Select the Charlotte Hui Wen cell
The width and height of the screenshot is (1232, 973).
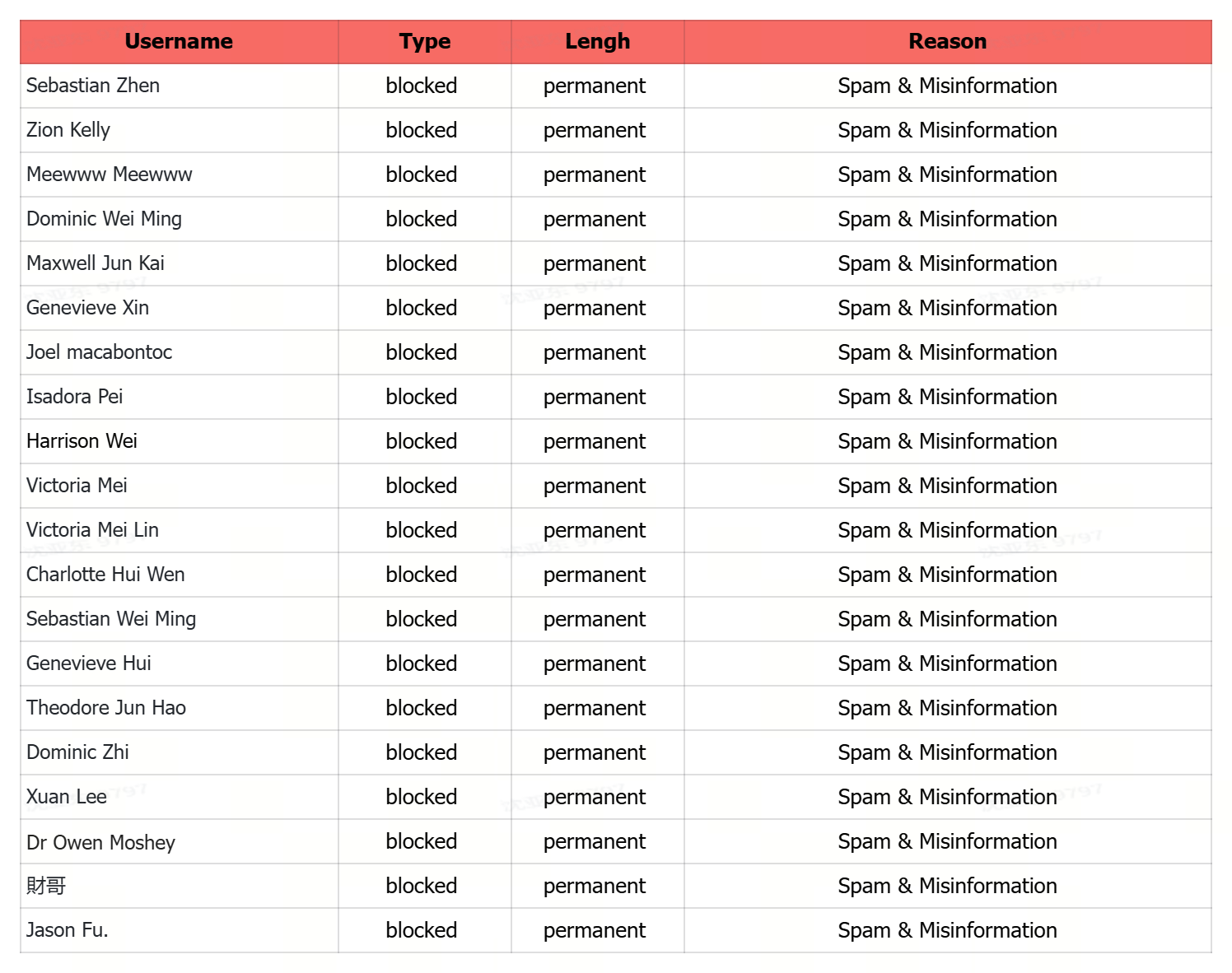click(105, 575)
